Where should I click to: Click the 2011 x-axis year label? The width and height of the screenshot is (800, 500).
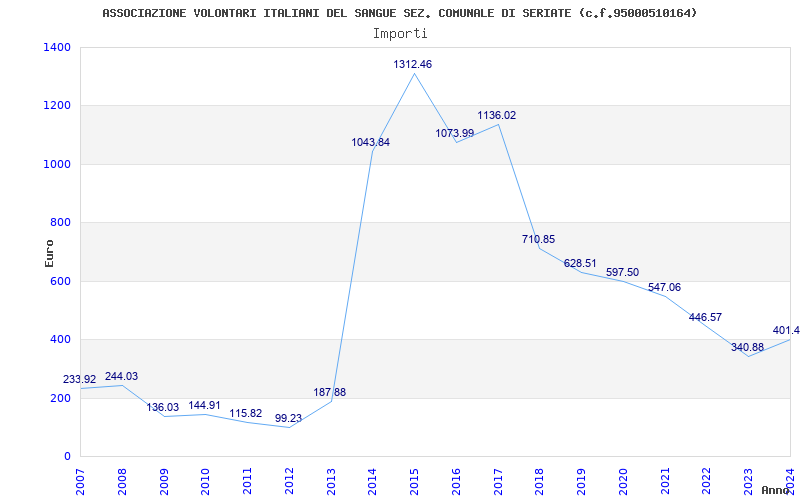click(246, 481)
